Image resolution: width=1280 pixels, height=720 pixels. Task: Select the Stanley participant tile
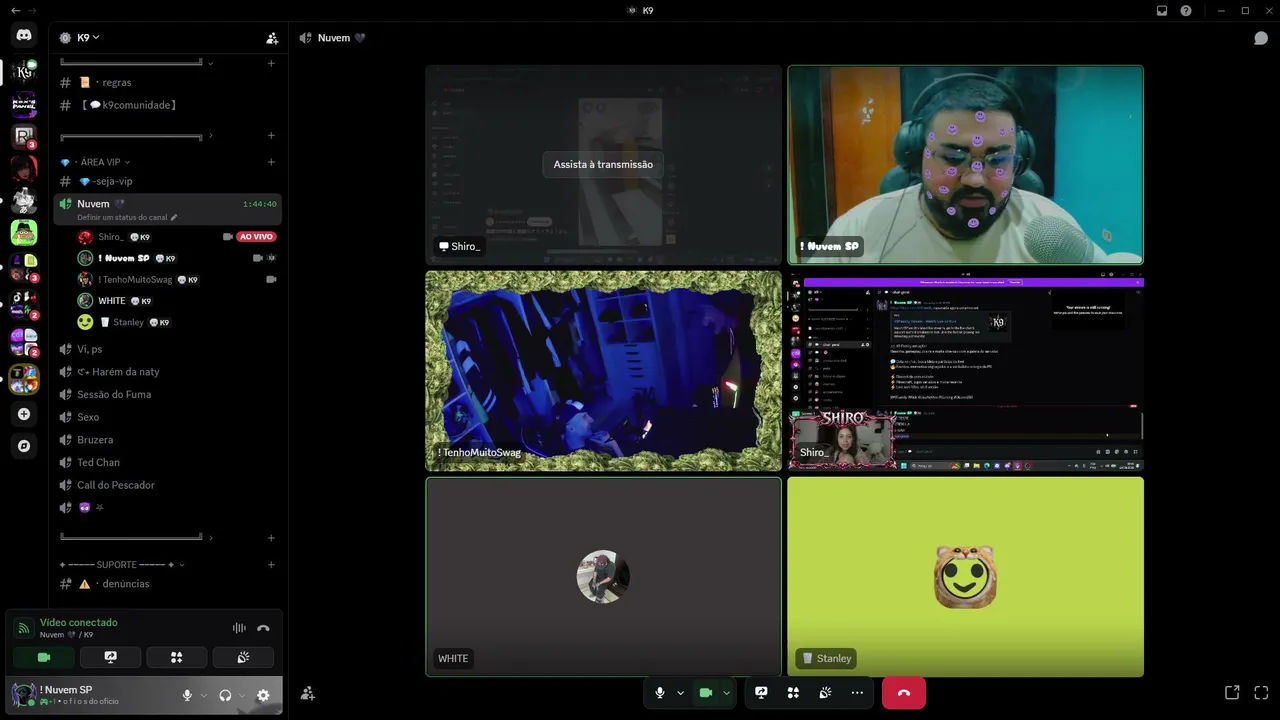tap(965, 577)
